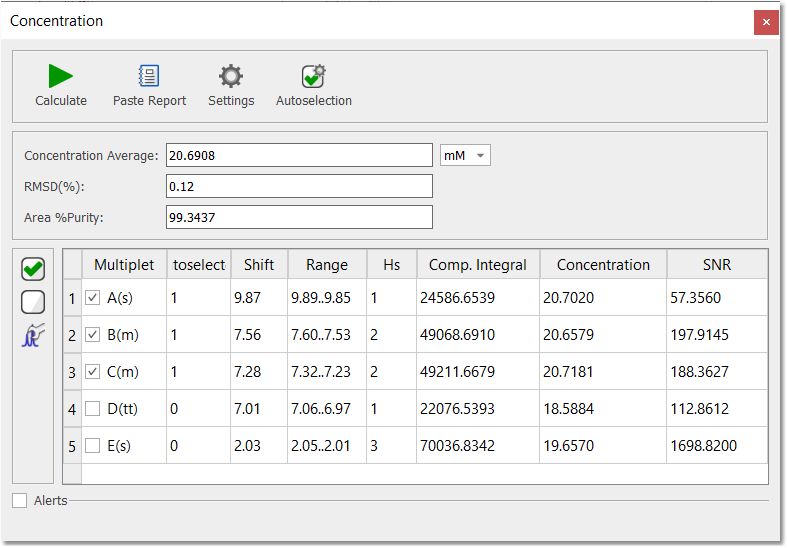Screen dimensions: 787x548
Task: Click the Area %Purity value field
Action: [299, 217]
